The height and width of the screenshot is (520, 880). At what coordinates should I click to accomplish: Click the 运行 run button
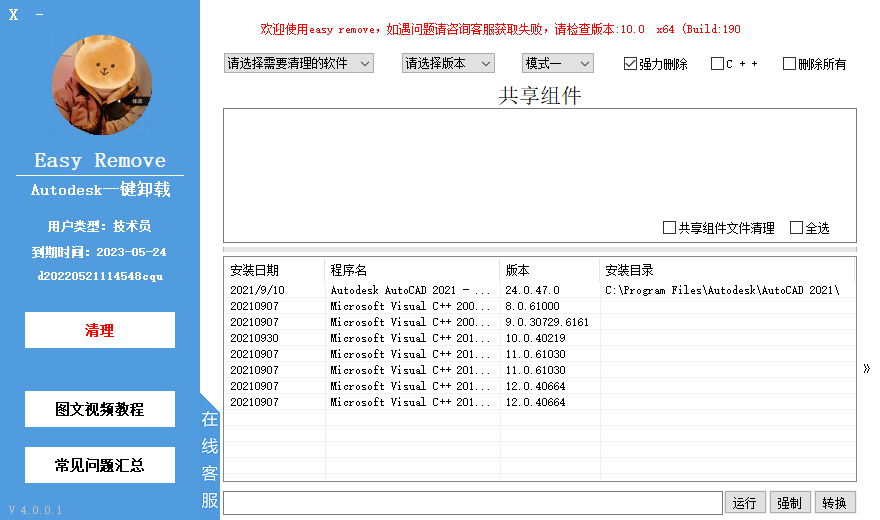744,503
